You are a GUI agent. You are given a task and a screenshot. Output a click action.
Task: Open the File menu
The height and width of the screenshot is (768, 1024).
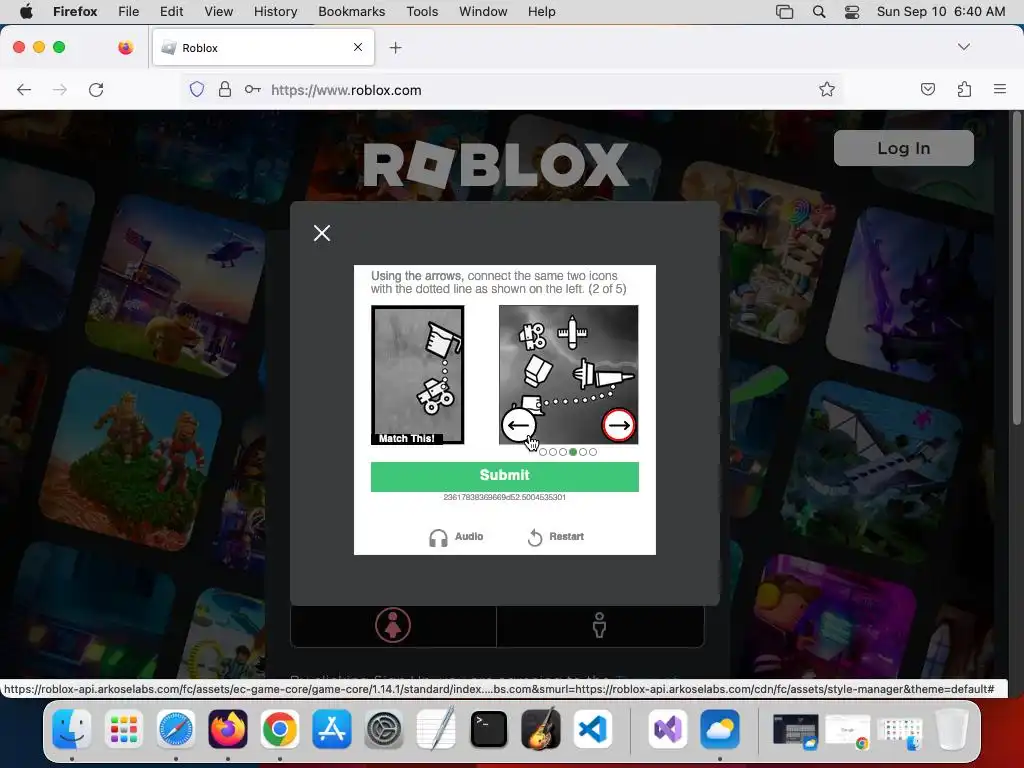coord(129,11)
